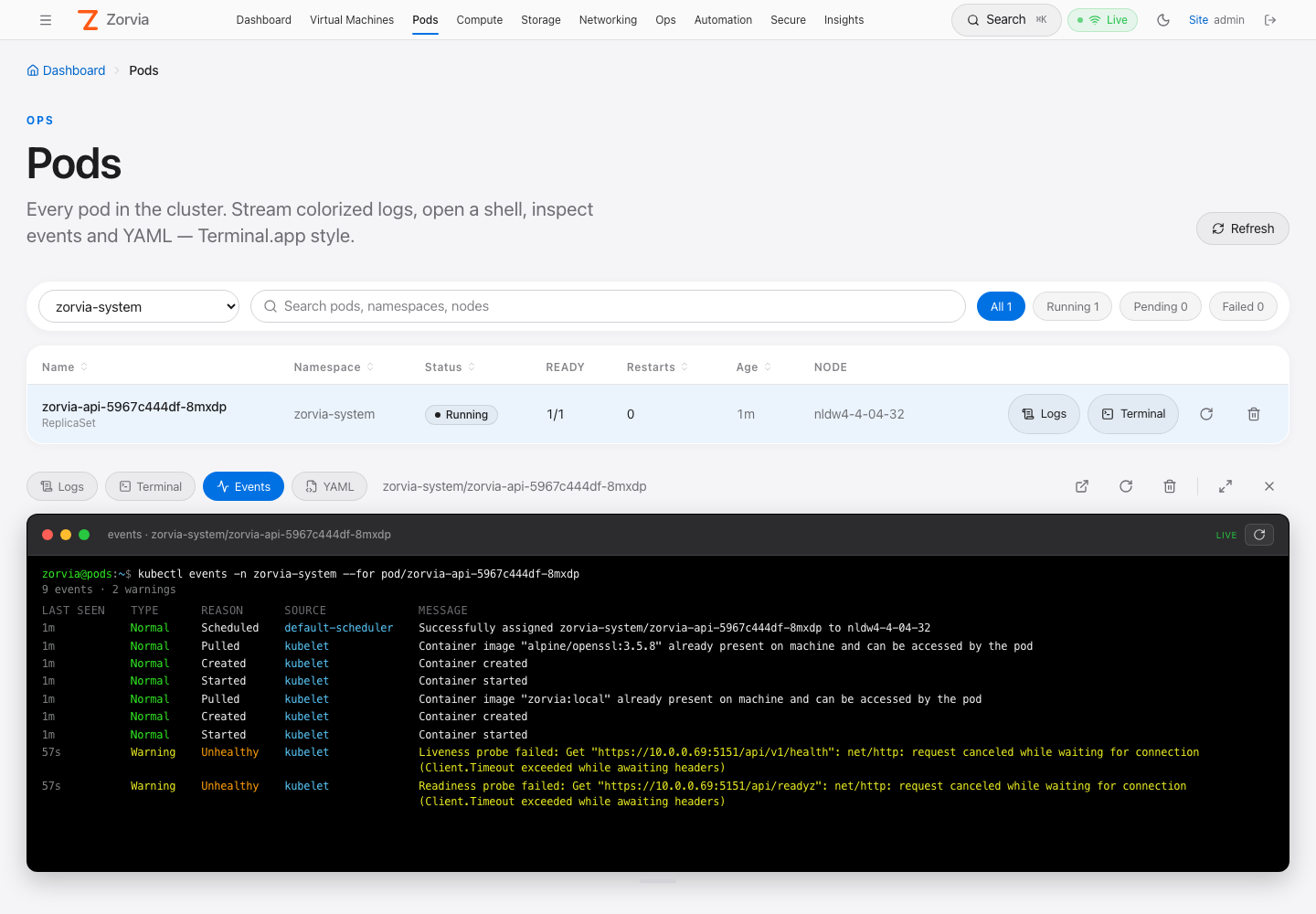This screenshot has height=914, width=1316.
Task: Sort pods by Name column
Action: point(65,367)
